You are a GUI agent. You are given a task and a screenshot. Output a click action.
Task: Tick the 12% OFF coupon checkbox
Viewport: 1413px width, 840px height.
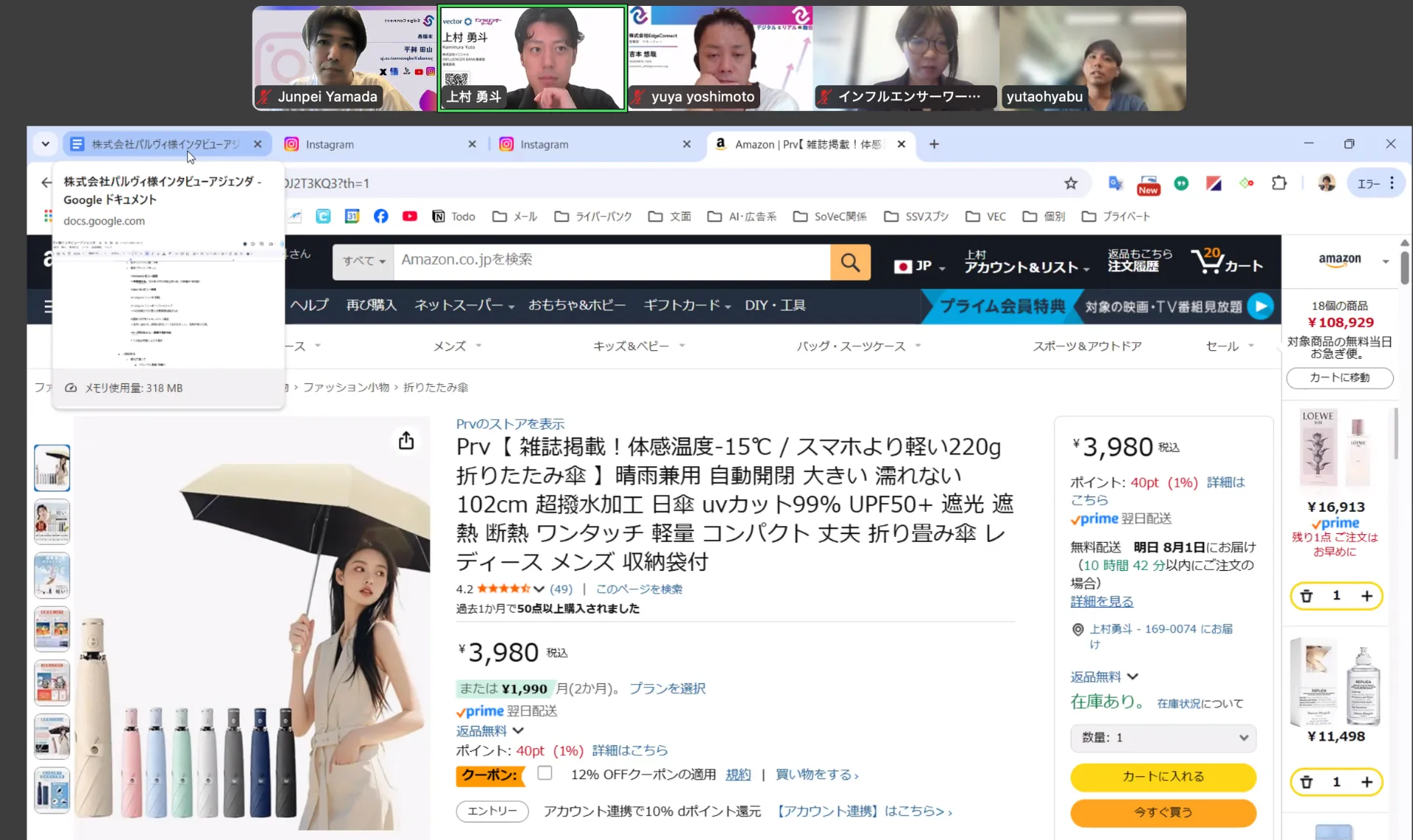(x=545, y=773)
